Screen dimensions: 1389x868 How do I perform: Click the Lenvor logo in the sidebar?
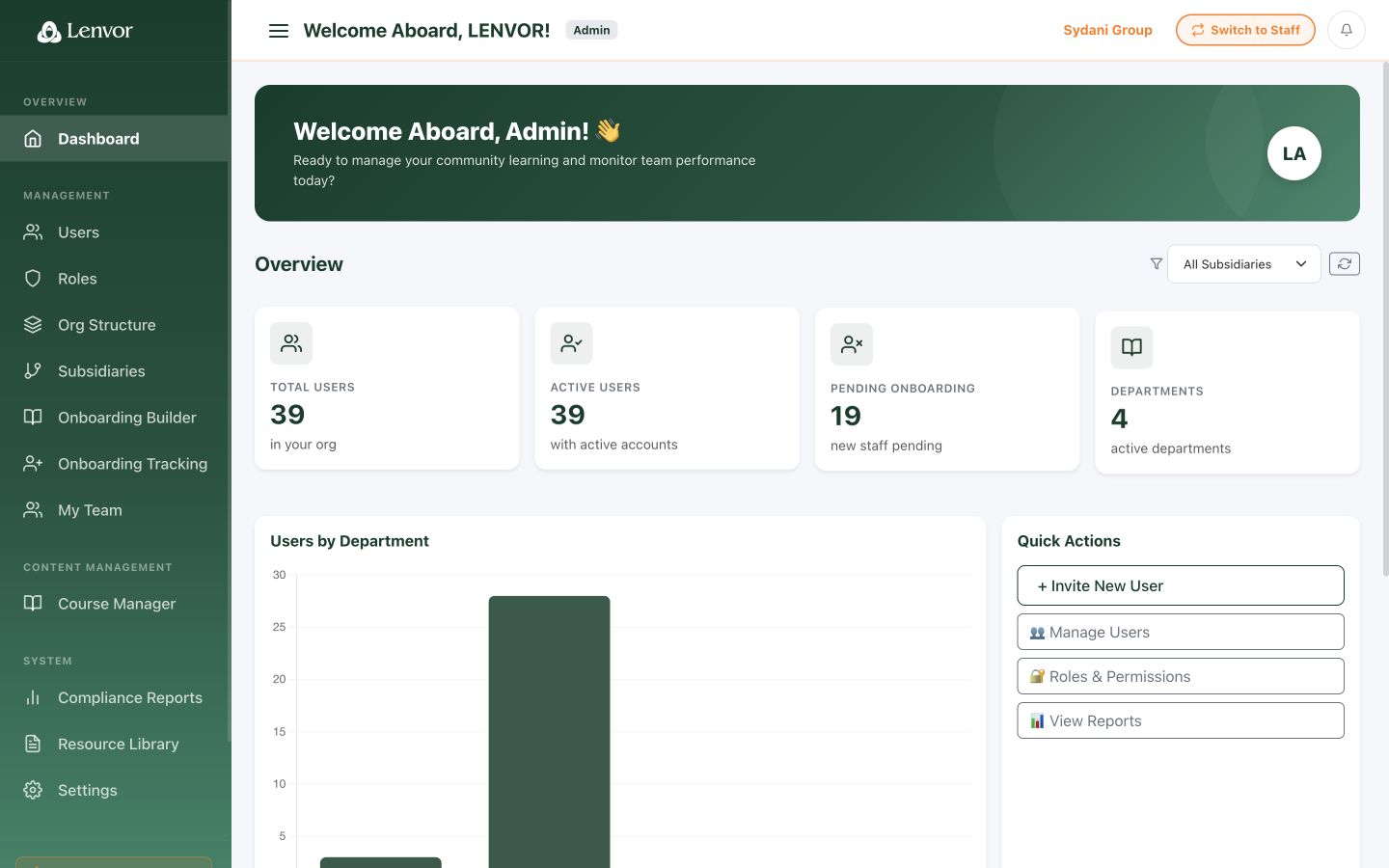point(85,31)
